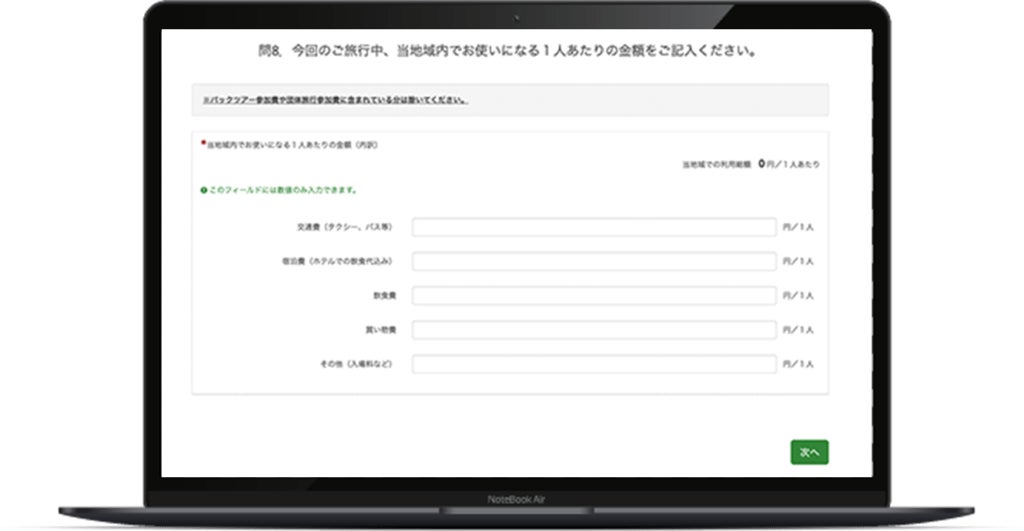Click the green numeric-only hint message text
The height and width of the screenshot is (531, 1024).
coord(283,190)
